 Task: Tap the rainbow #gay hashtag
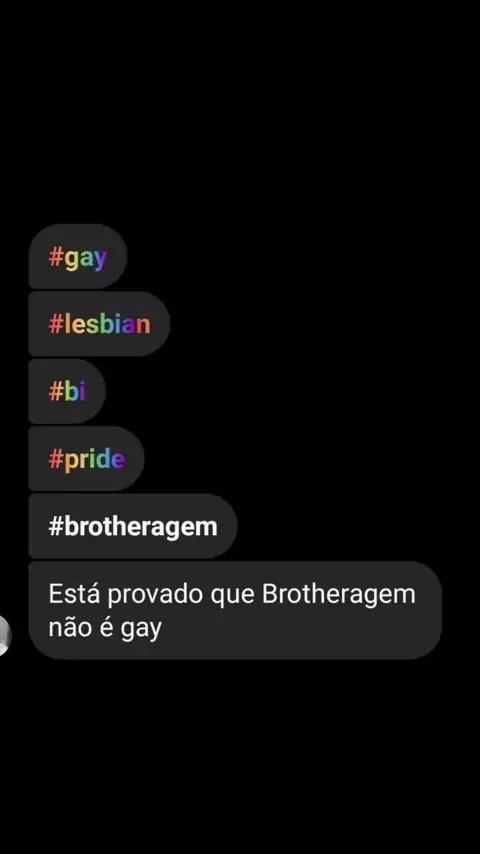(78, 258)
